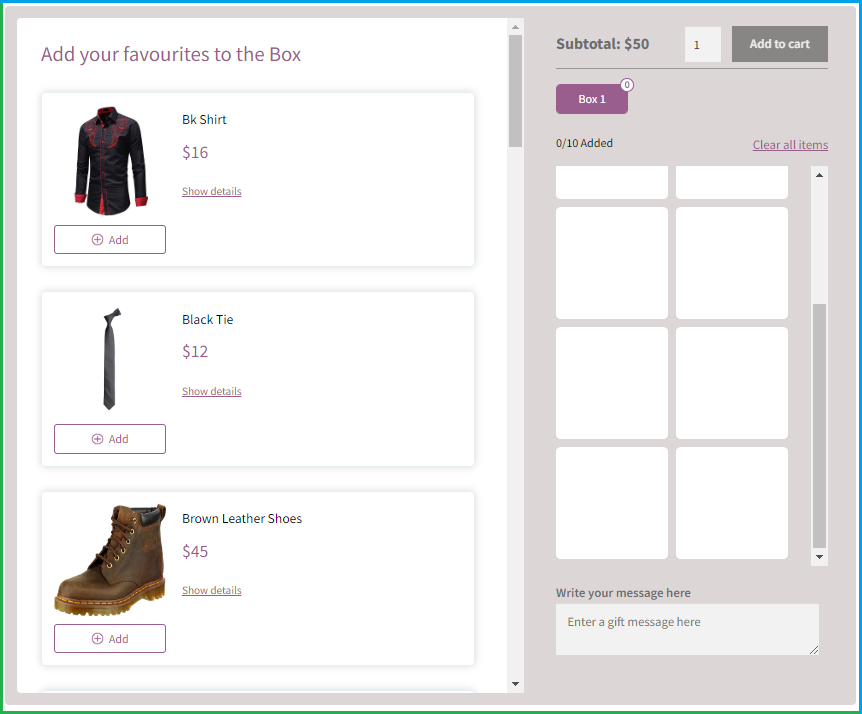Show details for Brown Leather Shoes
Viewport: 862px width, 714px height.
[x=212, y=590]
